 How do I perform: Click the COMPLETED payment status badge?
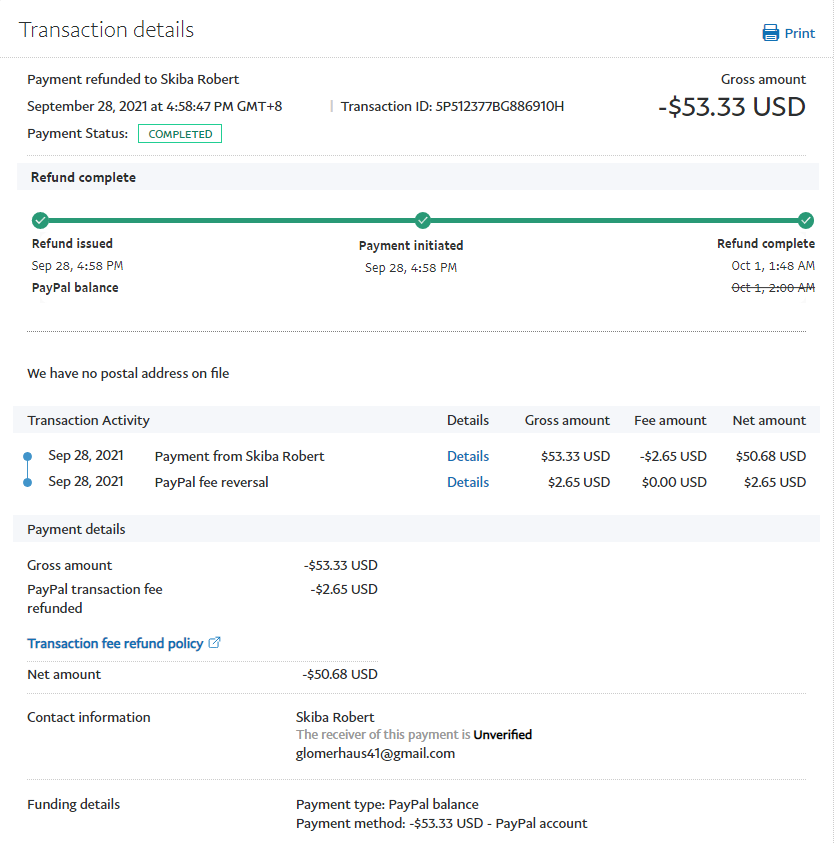[180, 134]
